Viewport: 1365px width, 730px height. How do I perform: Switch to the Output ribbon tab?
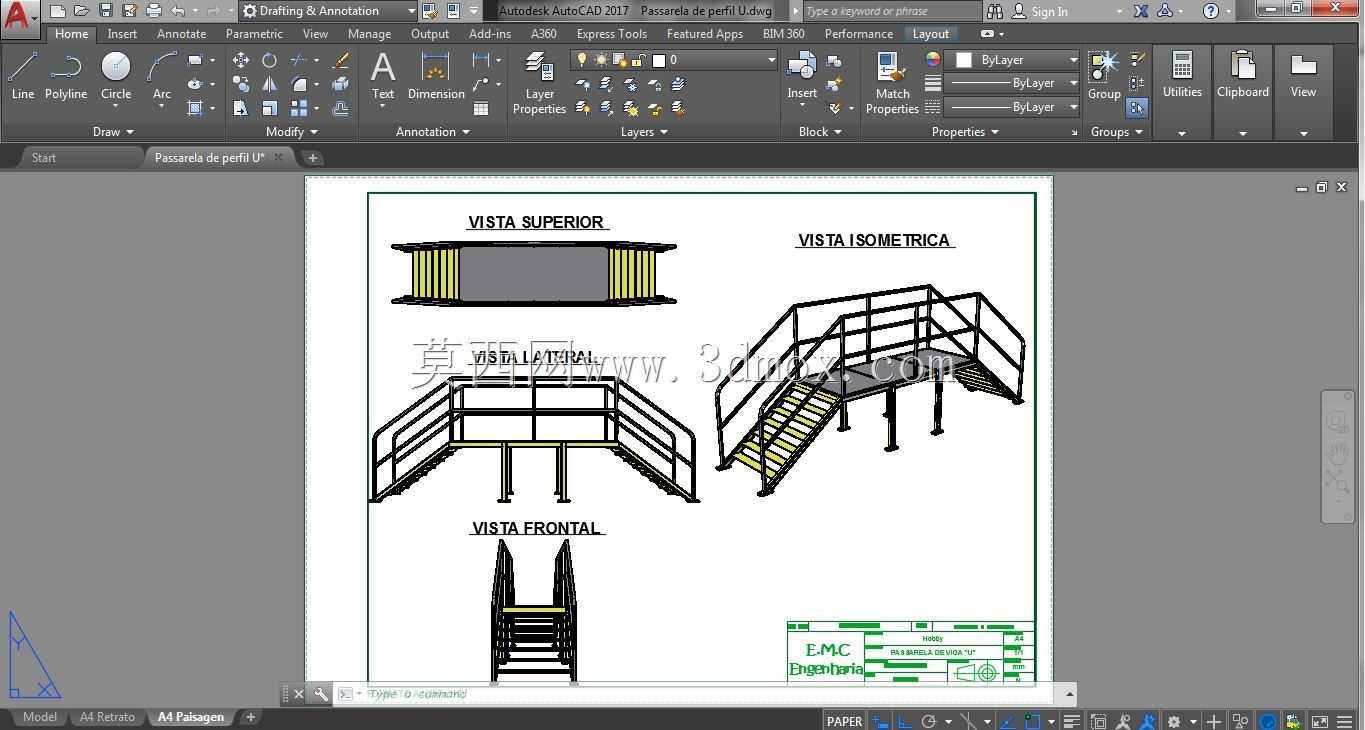(x=430, y=33)
